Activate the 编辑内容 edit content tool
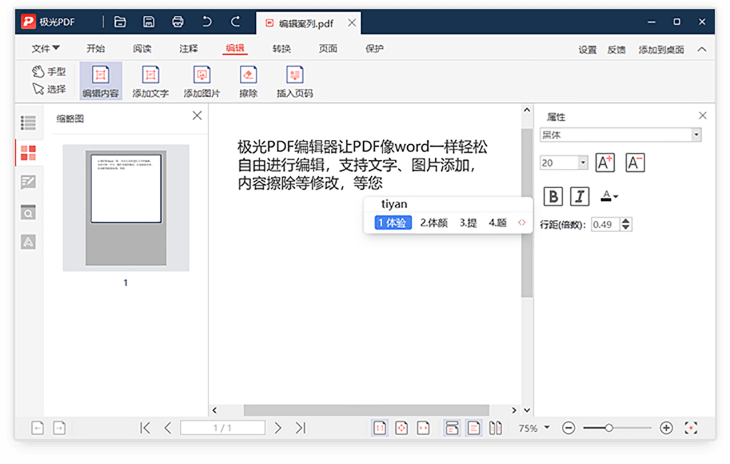The width and height of the screenshot is (730, 464). 101,81
